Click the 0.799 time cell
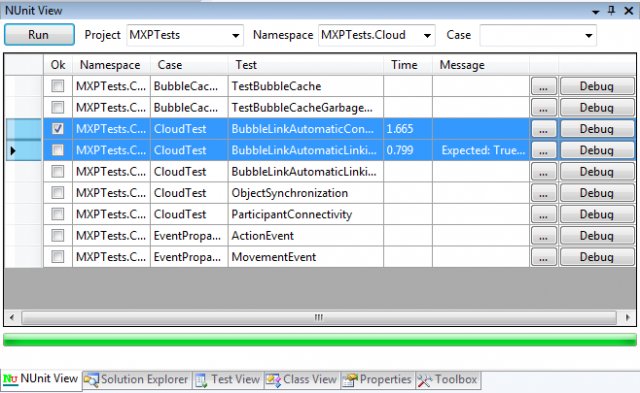This screenshot has width=640, height=393. (x=408, y=150)
